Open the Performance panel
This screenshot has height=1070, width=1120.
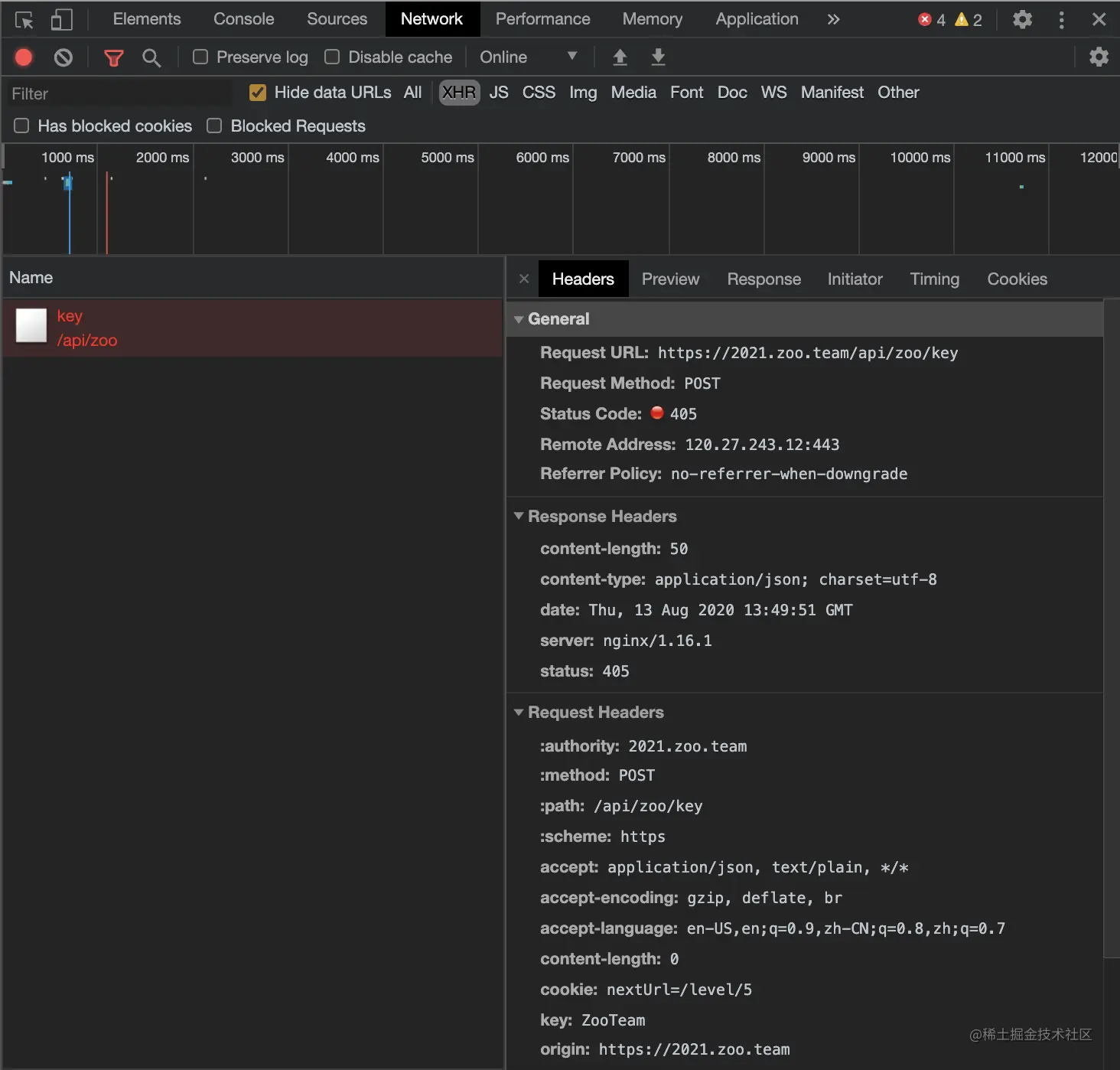click(543, 19)
